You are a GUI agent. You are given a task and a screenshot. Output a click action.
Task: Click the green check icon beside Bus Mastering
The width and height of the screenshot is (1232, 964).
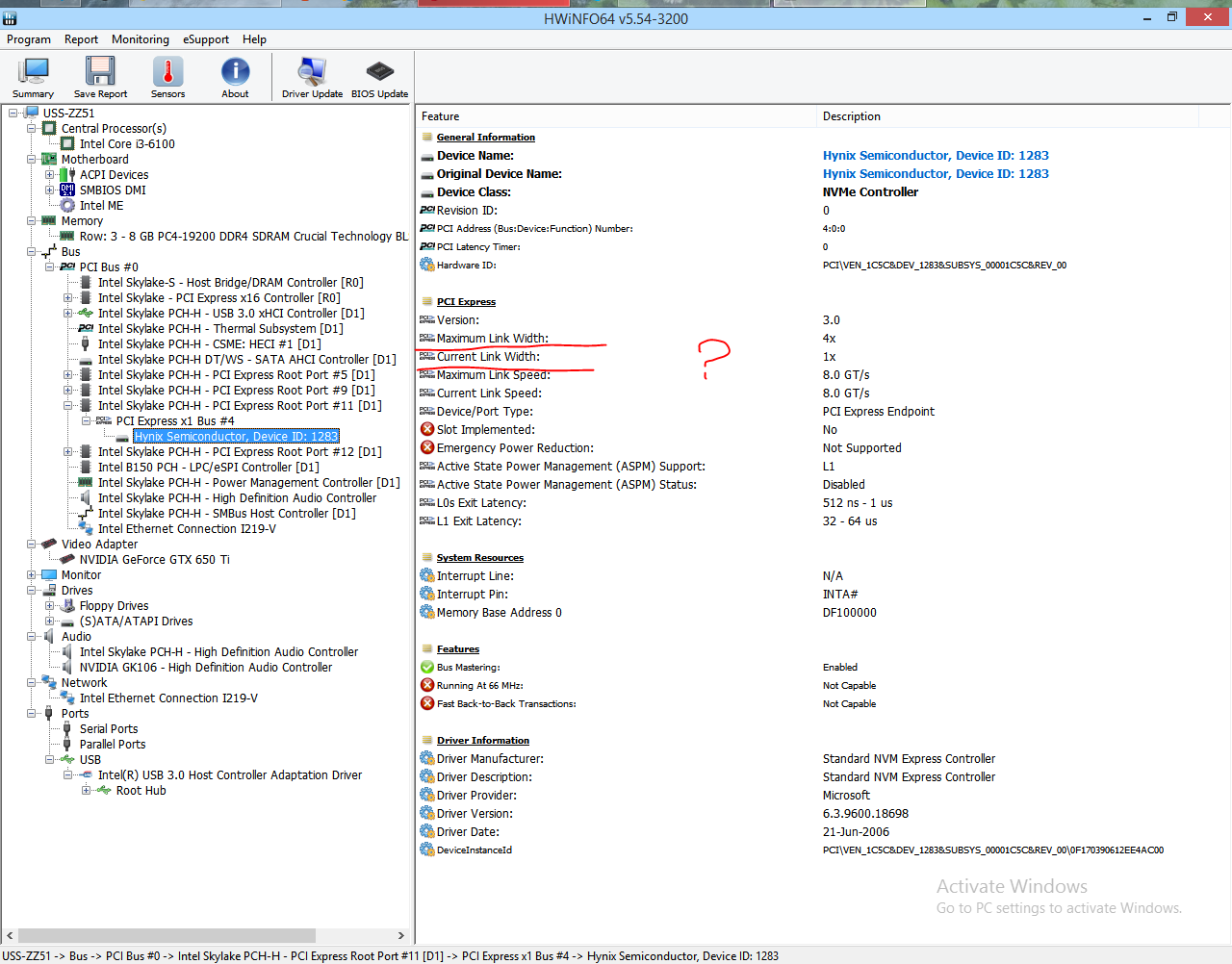[427, 667]
